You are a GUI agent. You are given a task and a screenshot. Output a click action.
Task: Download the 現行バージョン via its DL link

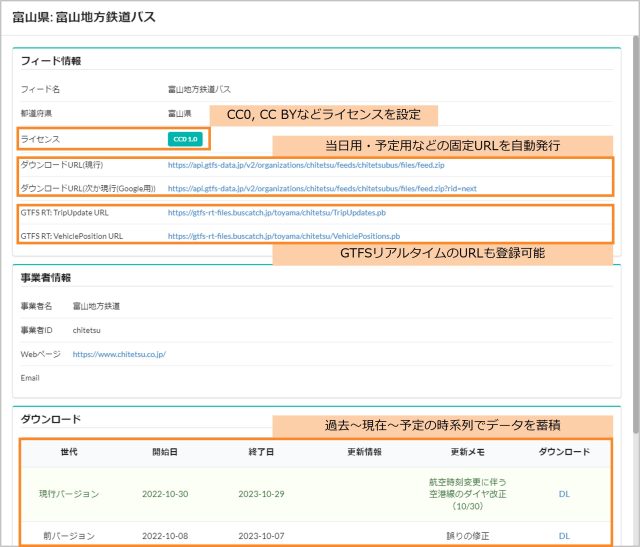pos(565,493)
